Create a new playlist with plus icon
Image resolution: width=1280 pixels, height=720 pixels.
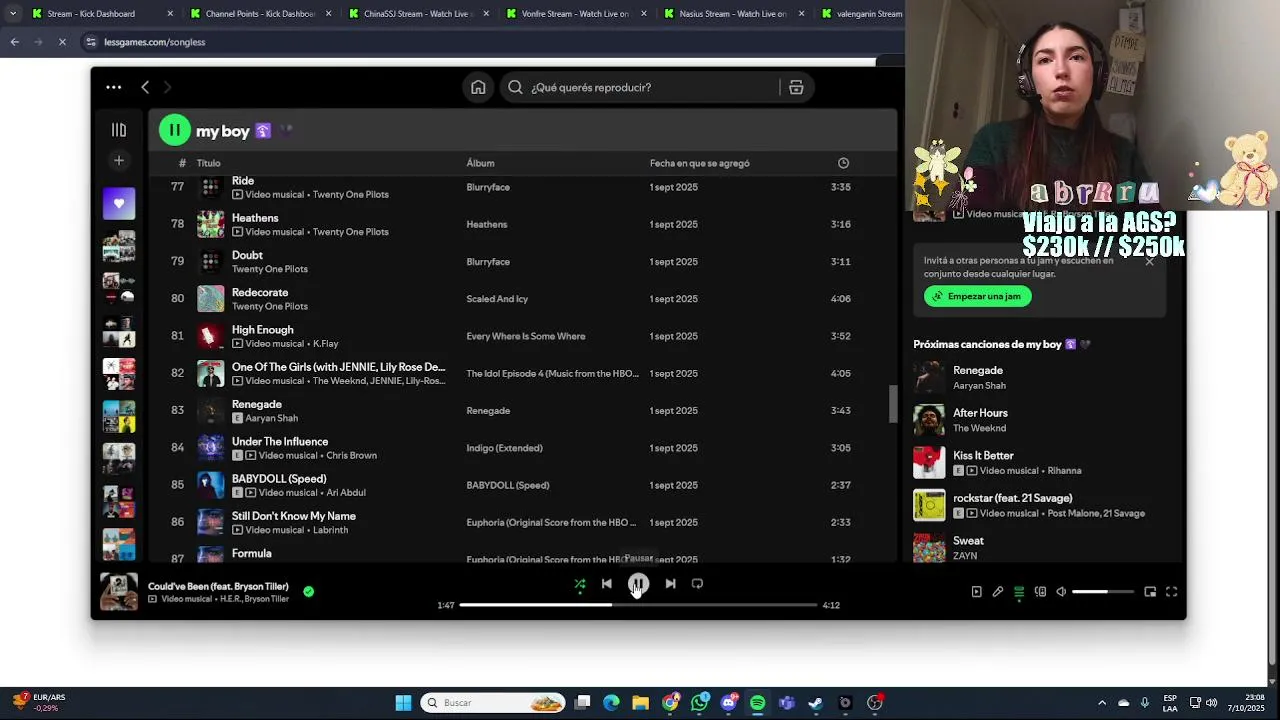click(119, 160)
